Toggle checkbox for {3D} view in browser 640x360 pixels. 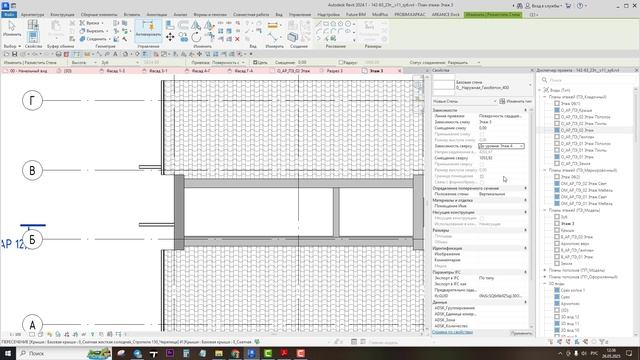click(557, 310)
